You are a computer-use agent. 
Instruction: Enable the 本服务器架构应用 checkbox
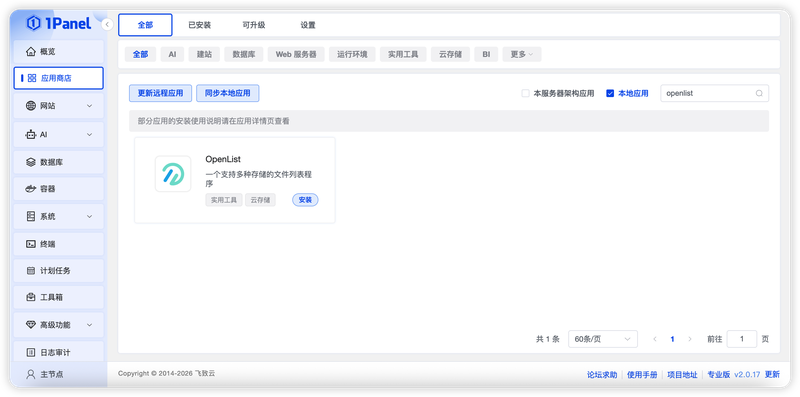tap(525, 93)
